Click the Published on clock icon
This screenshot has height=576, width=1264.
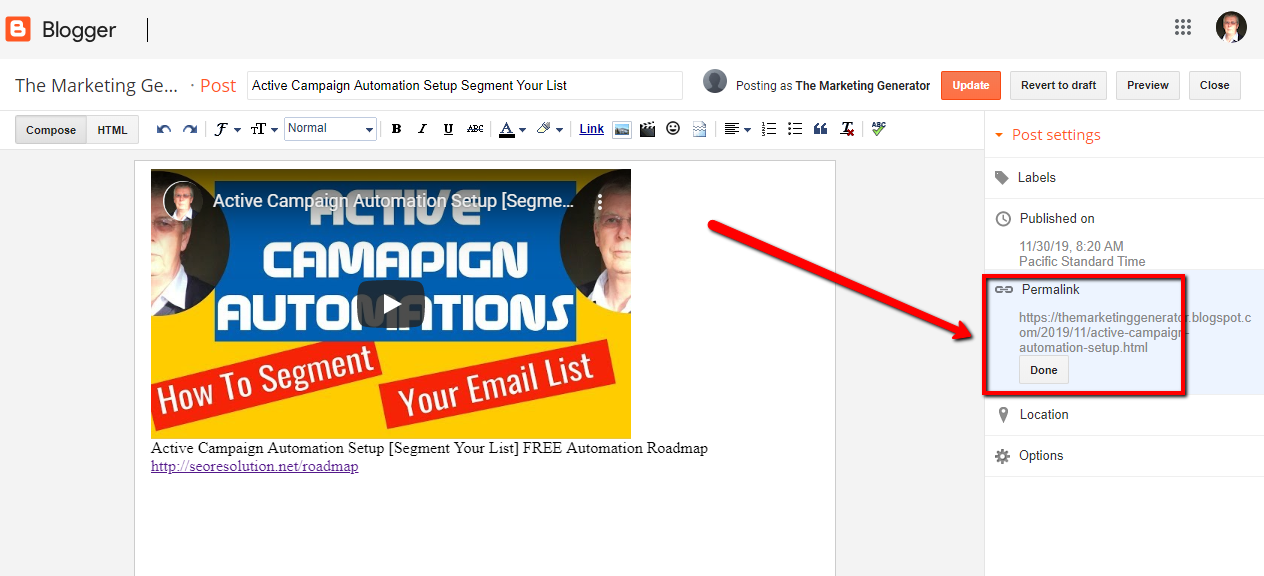tap(1003, 218)
